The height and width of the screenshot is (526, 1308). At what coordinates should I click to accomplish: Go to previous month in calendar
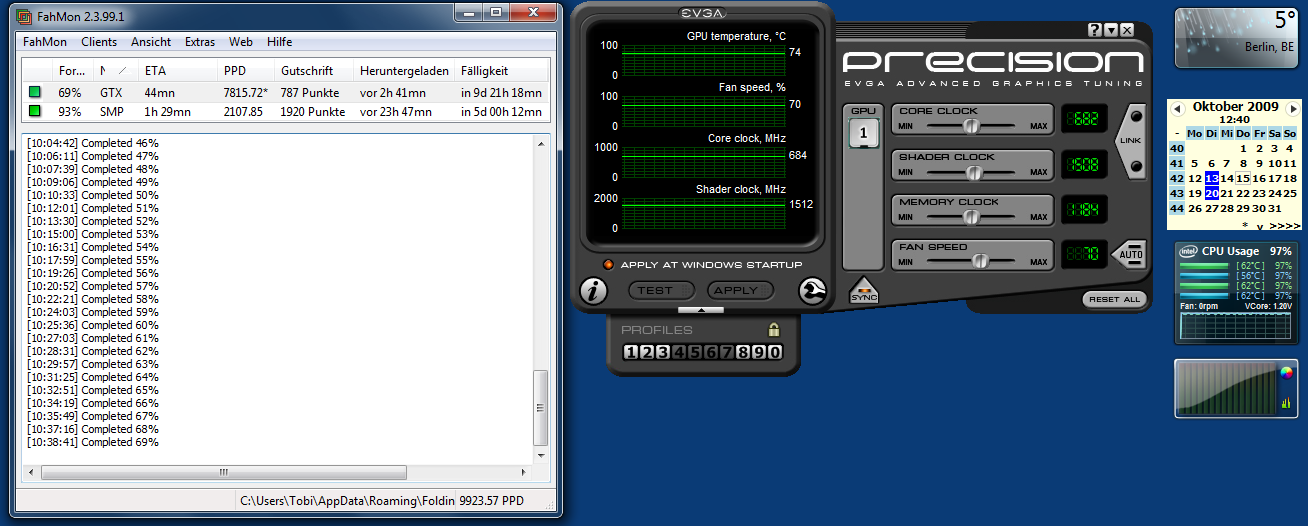click(x=1178, y=107)
